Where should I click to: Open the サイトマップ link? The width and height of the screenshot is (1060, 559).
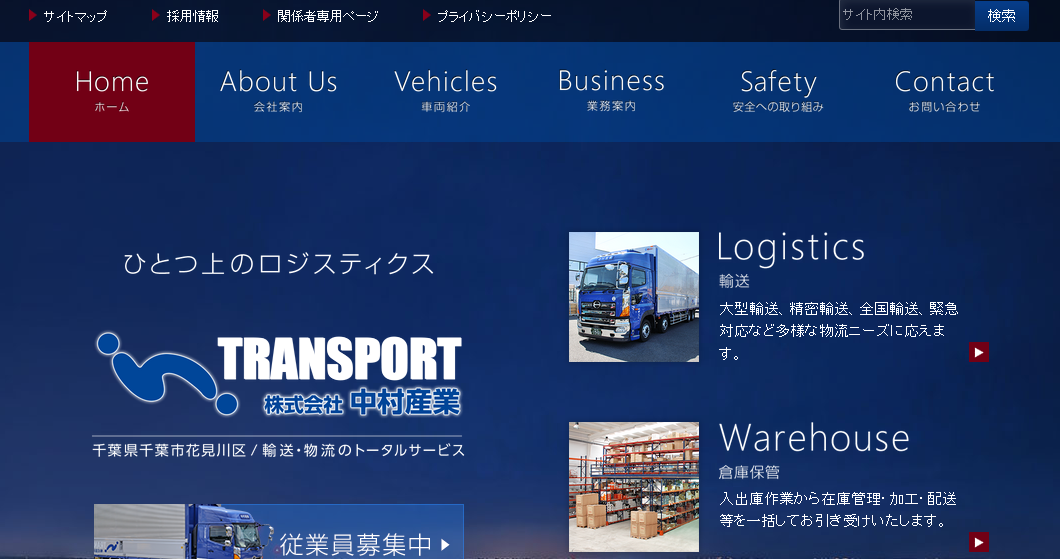click(75, 17)
